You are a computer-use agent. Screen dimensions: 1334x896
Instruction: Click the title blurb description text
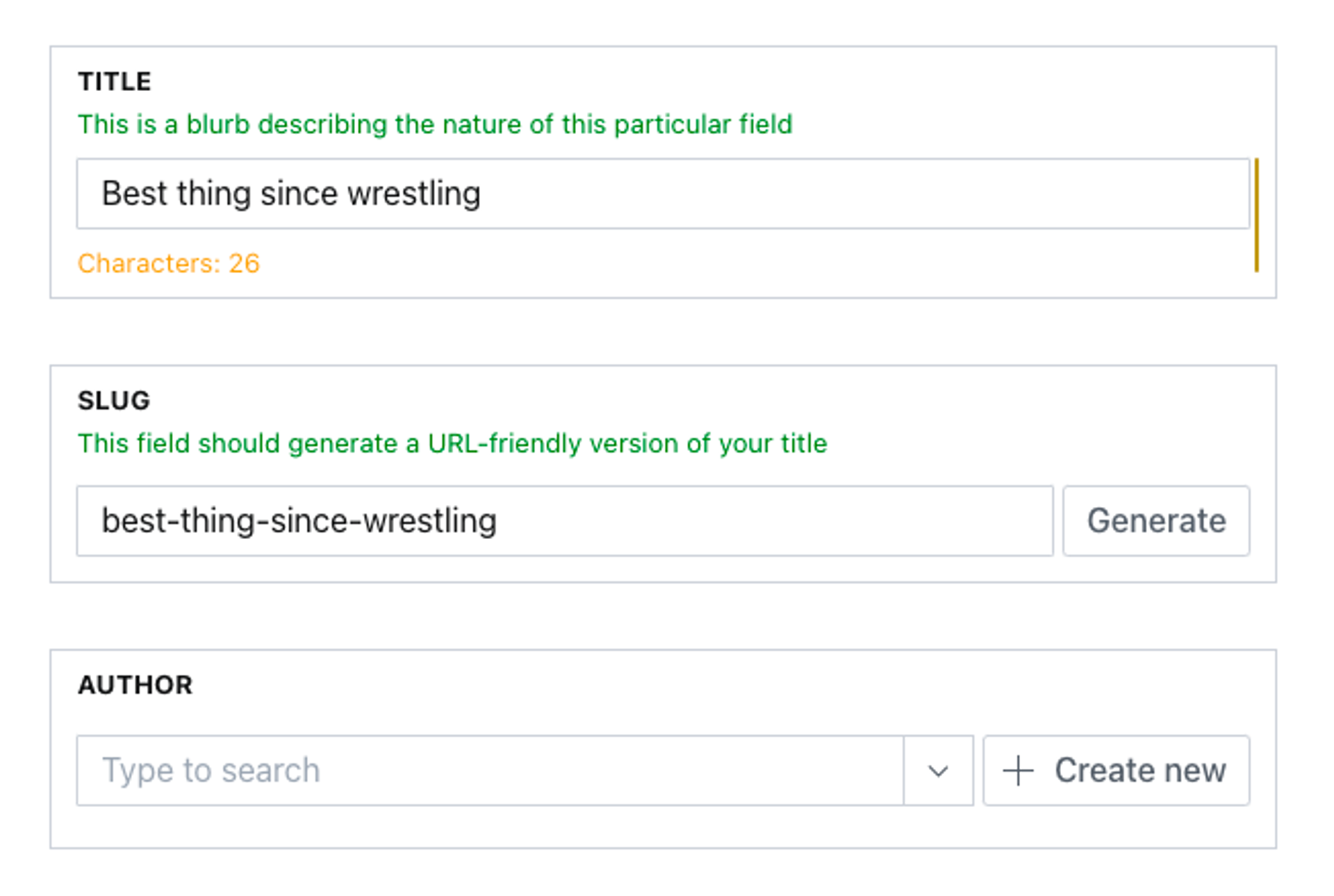(435, 124)
